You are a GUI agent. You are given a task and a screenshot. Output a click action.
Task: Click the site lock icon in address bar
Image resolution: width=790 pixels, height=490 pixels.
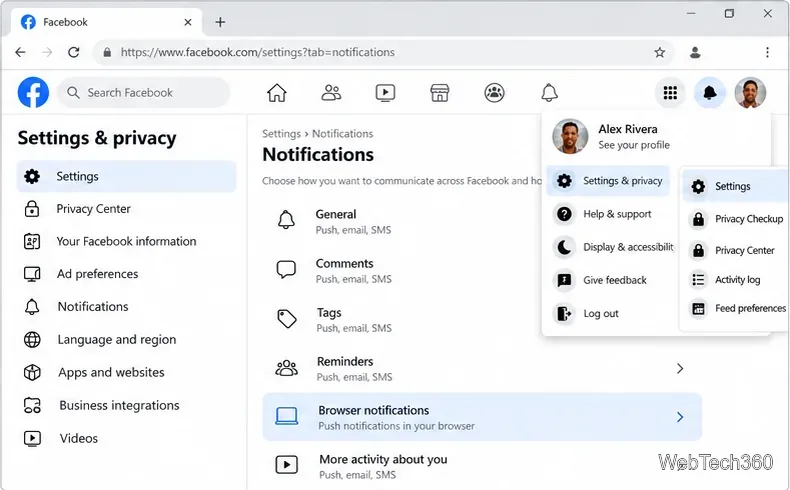[x=107, y=52]
